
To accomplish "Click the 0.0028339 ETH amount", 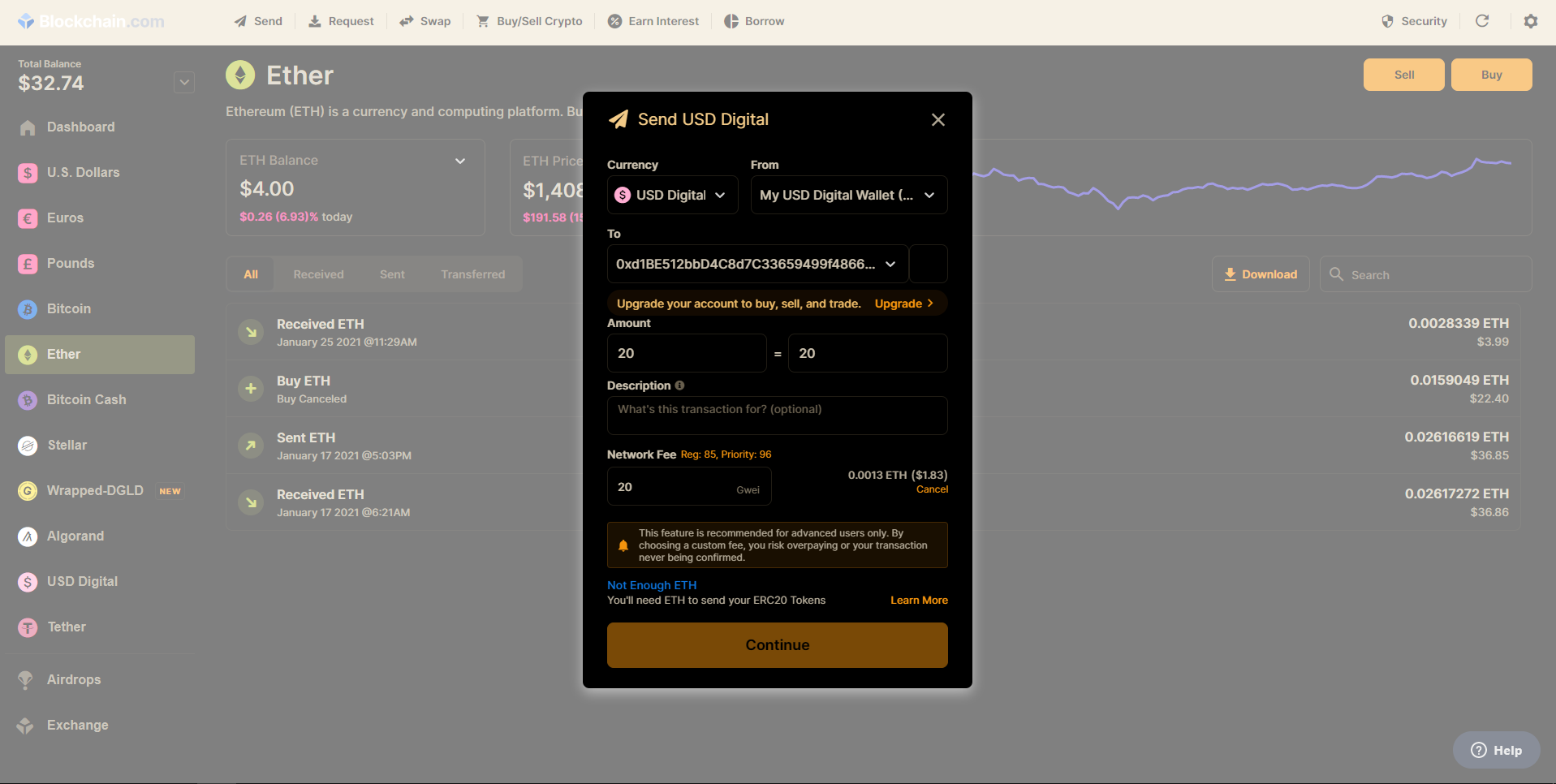I will pos(1459,323).
